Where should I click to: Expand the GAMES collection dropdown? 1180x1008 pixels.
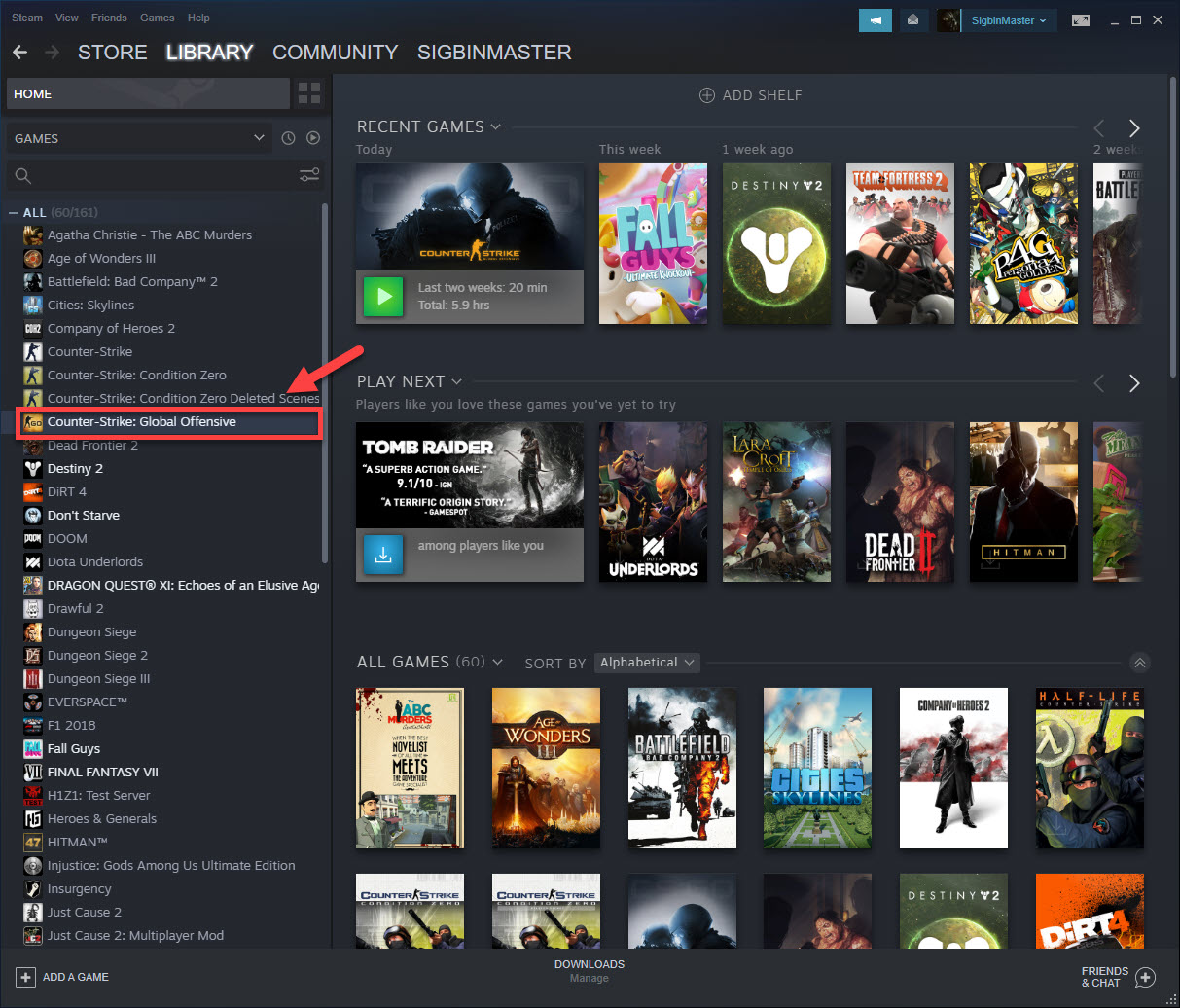(259, 138)
